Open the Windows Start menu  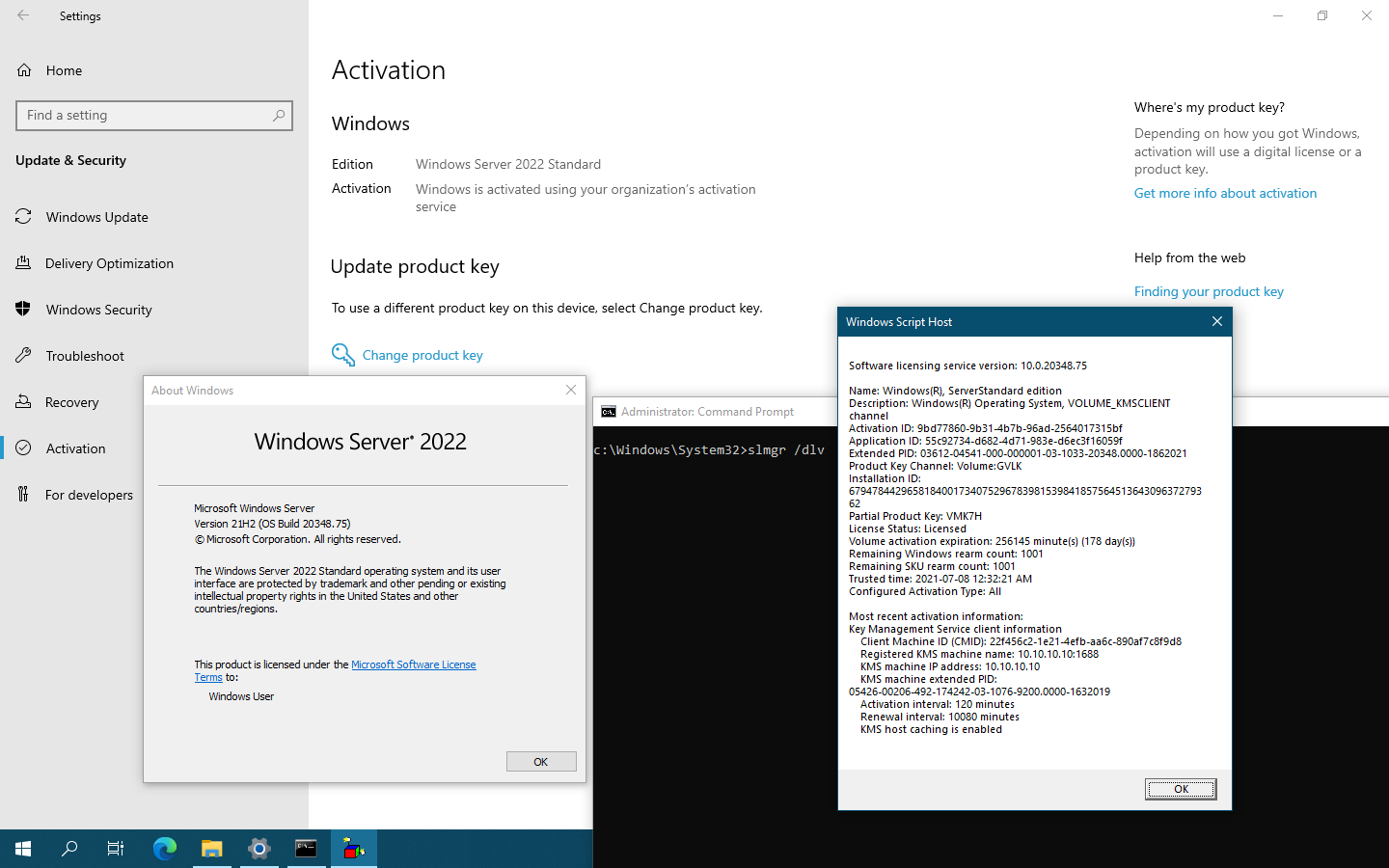click(23, 849)
